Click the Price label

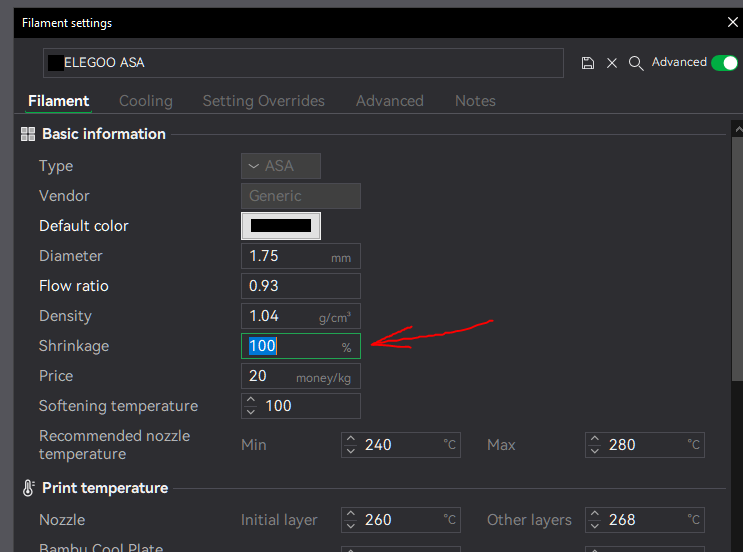(56, 376)
